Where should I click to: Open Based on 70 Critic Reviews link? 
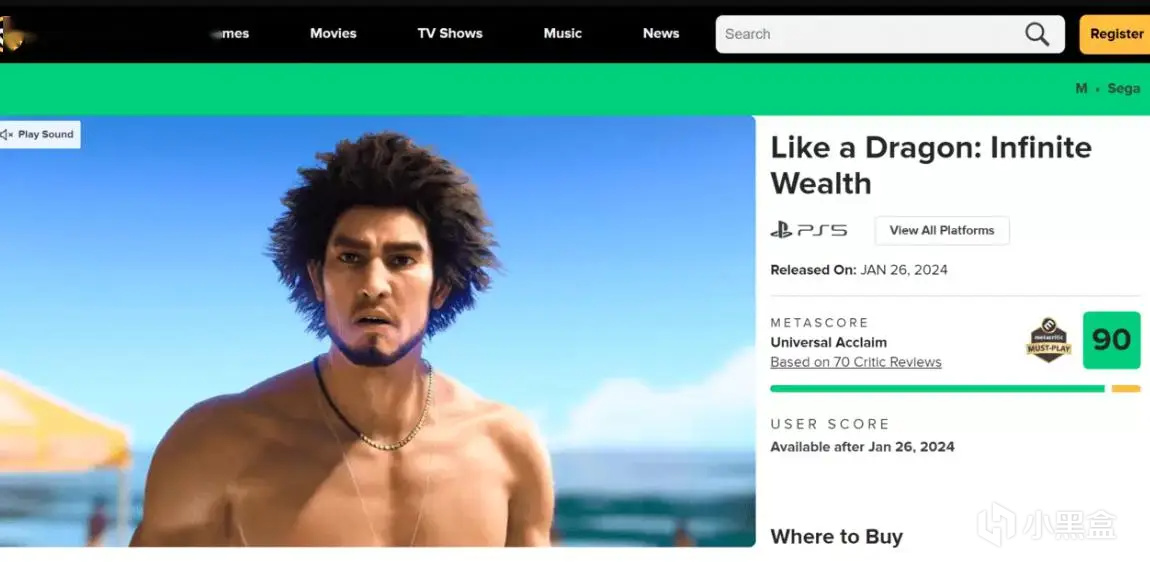click(x=856, y=362)
